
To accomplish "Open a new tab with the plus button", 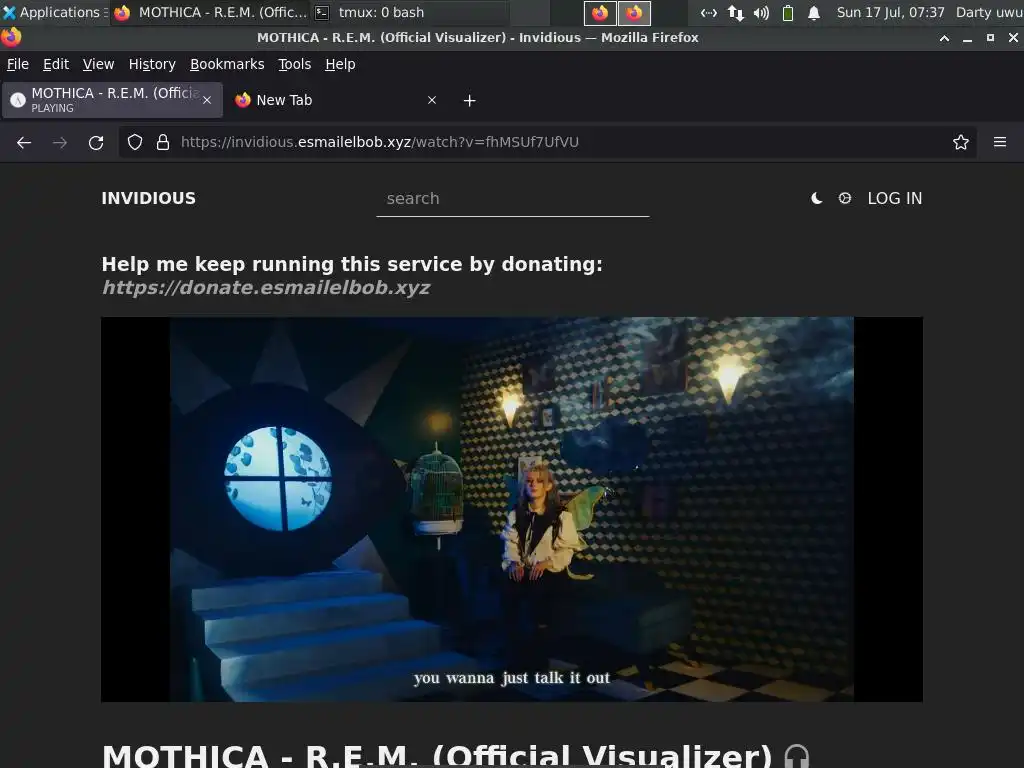I will click(x=470, y=101).
